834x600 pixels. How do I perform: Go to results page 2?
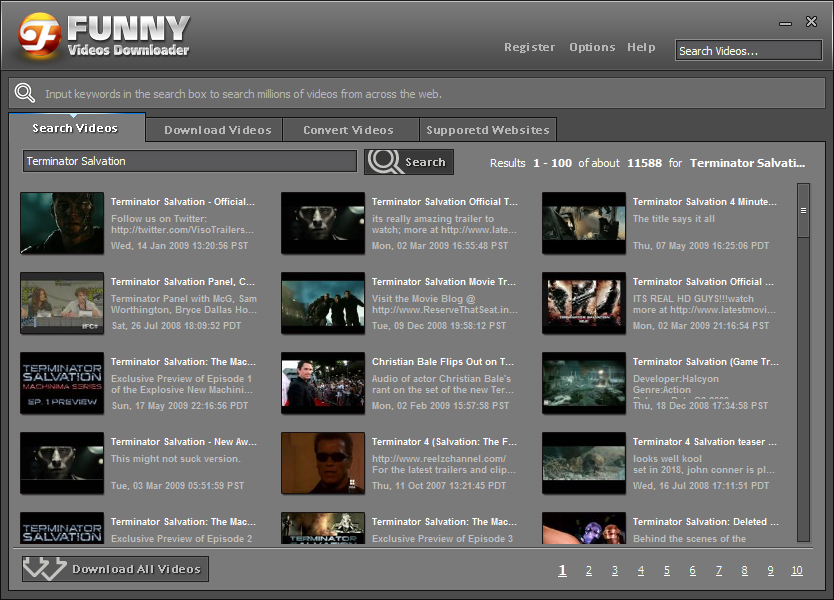(x=589, y=571)
